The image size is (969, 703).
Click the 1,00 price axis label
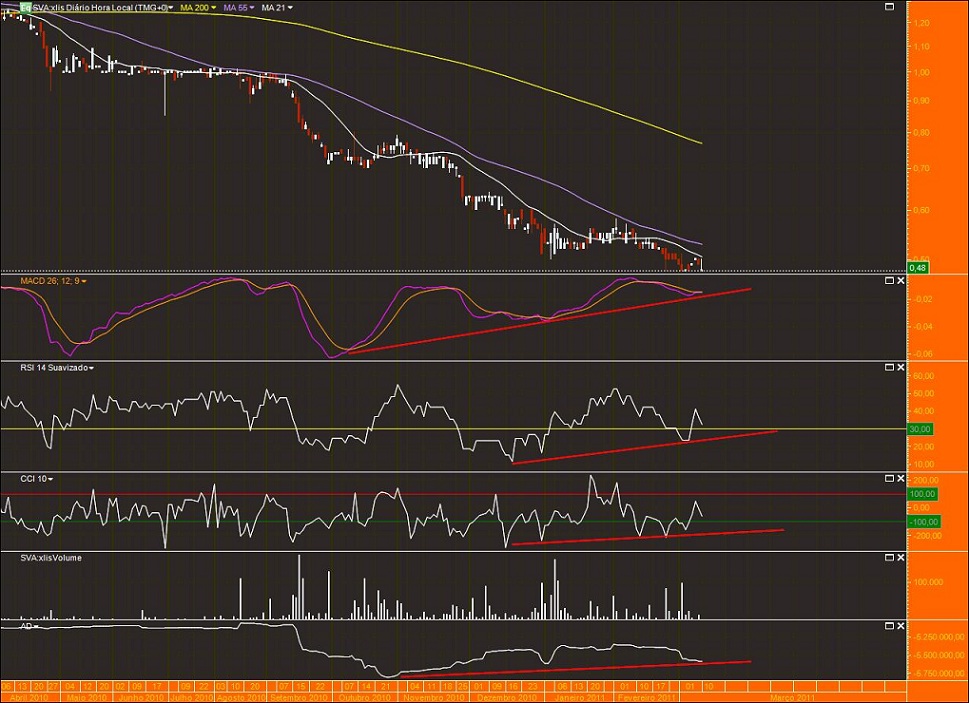(921, 72)
